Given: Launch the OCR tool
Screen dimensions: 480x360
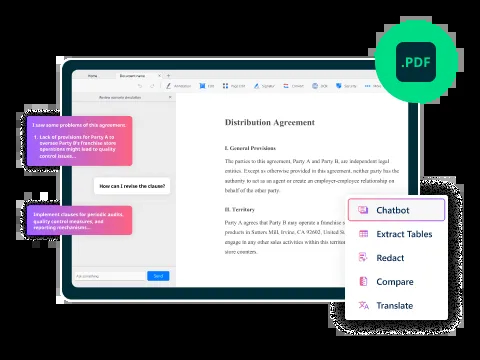Looking at the screenshot, I should point(320,86).
